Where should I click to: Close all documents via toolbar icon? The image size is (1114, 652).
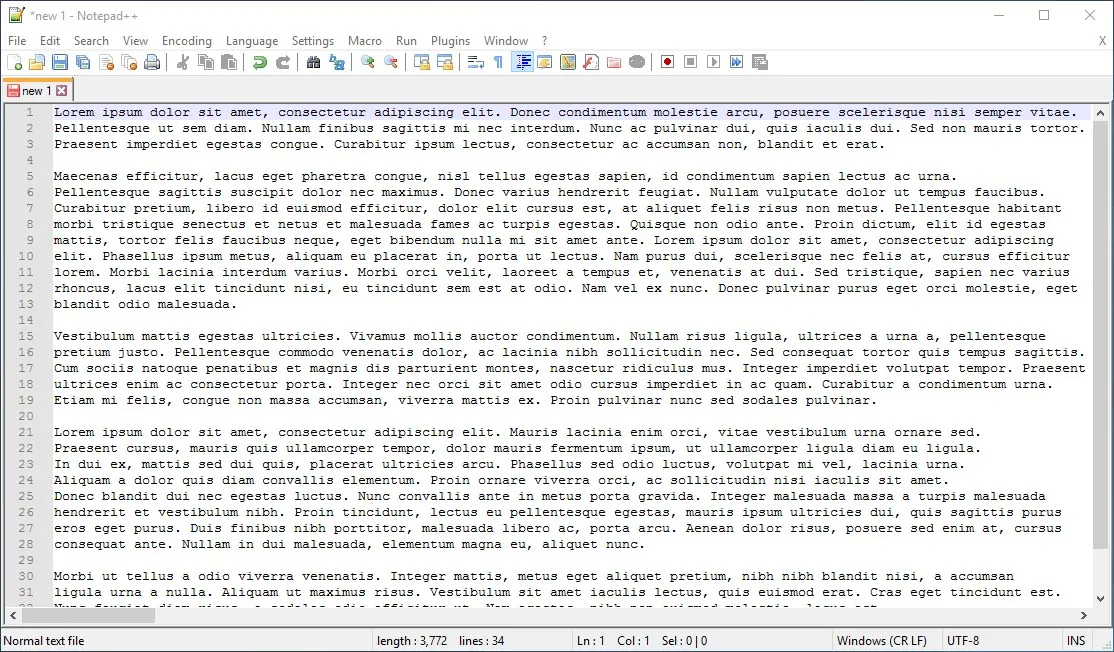(x=129, y=63)
